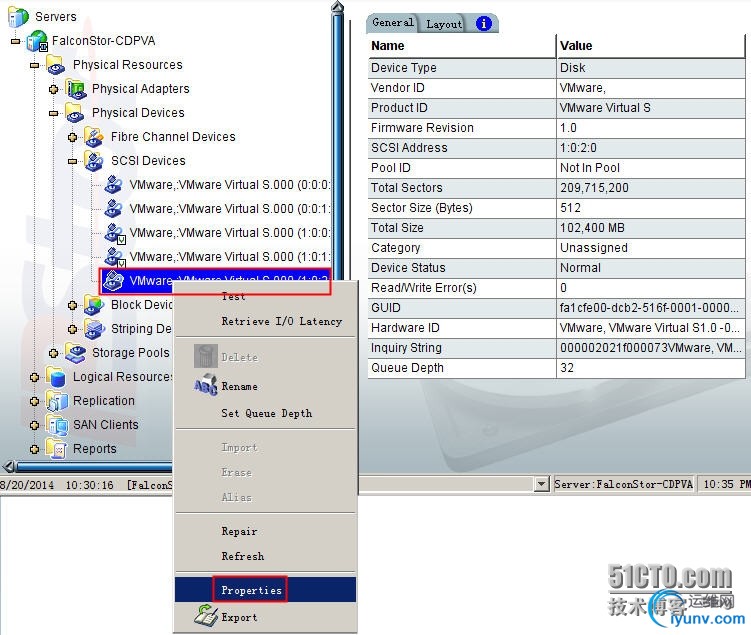Click the Block Devices icon

click(94, 305)
